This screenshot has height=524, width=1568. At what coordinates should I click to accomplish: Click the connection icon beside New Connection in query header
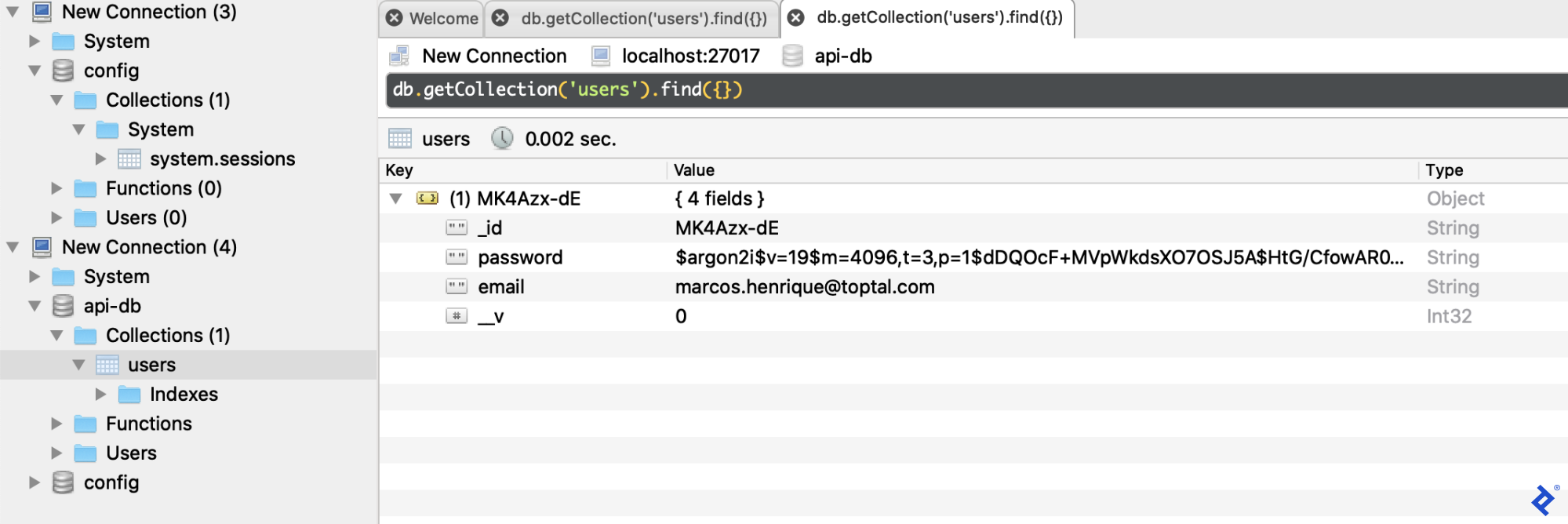[x=400, y=56]
